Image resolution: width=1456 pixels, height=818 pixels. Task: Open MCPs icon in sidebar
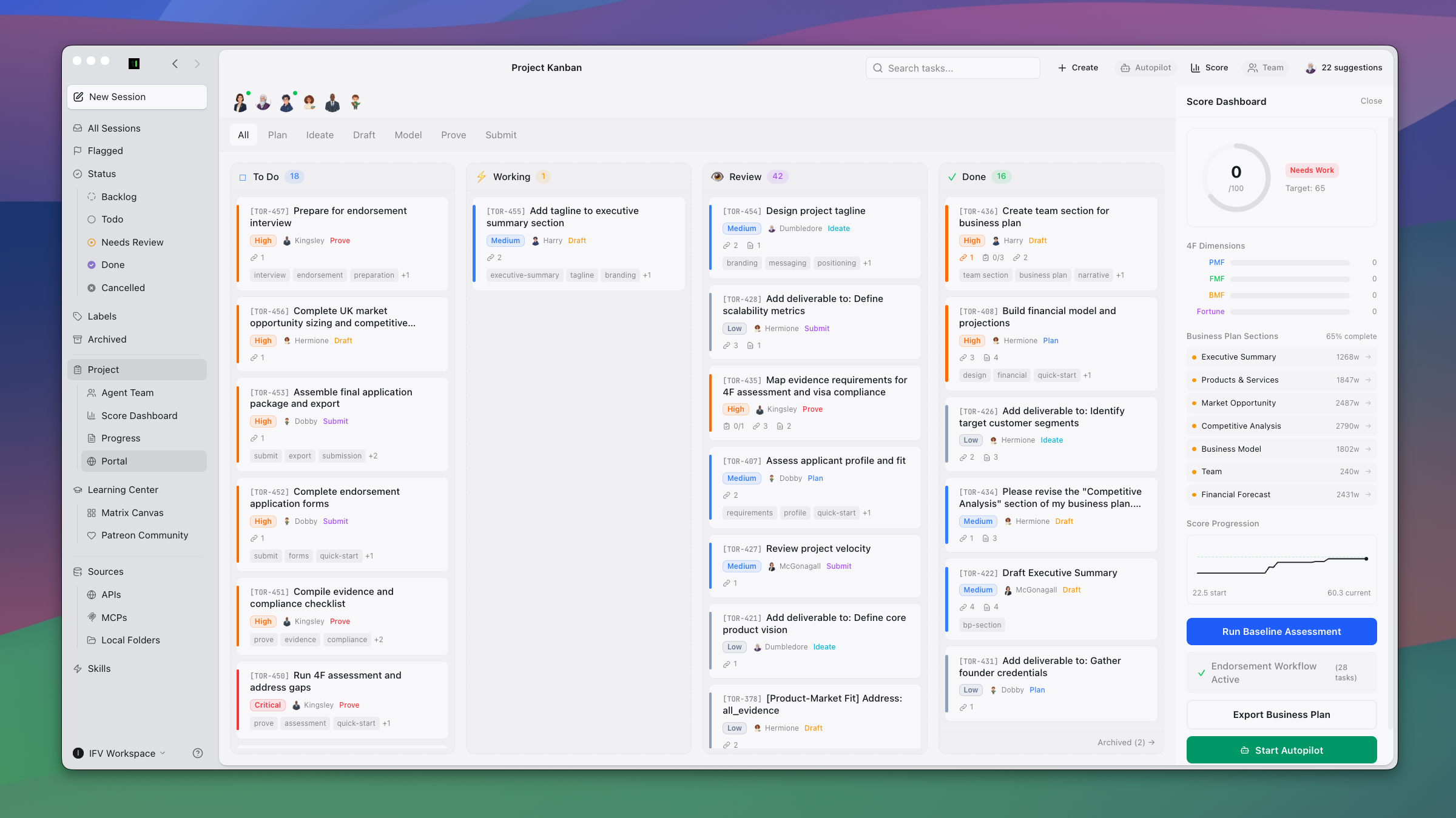tap(92, 617)
